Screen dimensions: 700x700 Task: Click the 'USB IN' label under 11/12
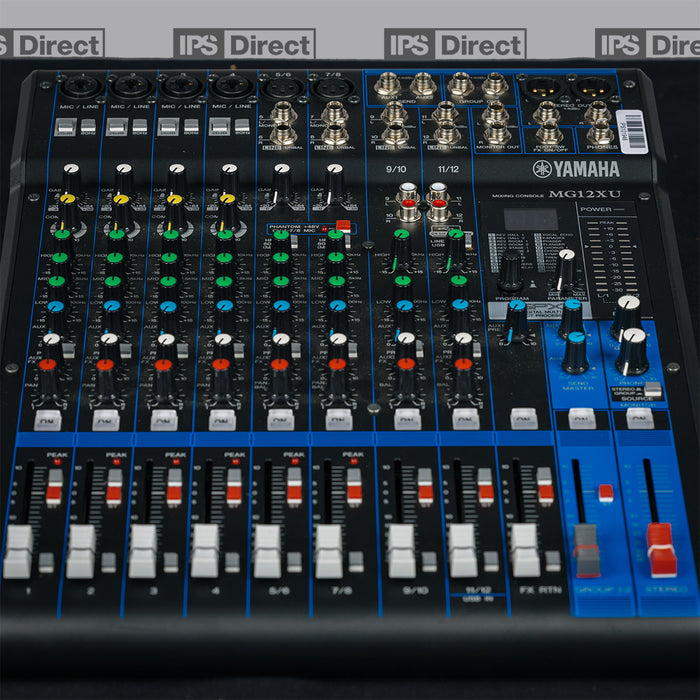pos(478,599)
